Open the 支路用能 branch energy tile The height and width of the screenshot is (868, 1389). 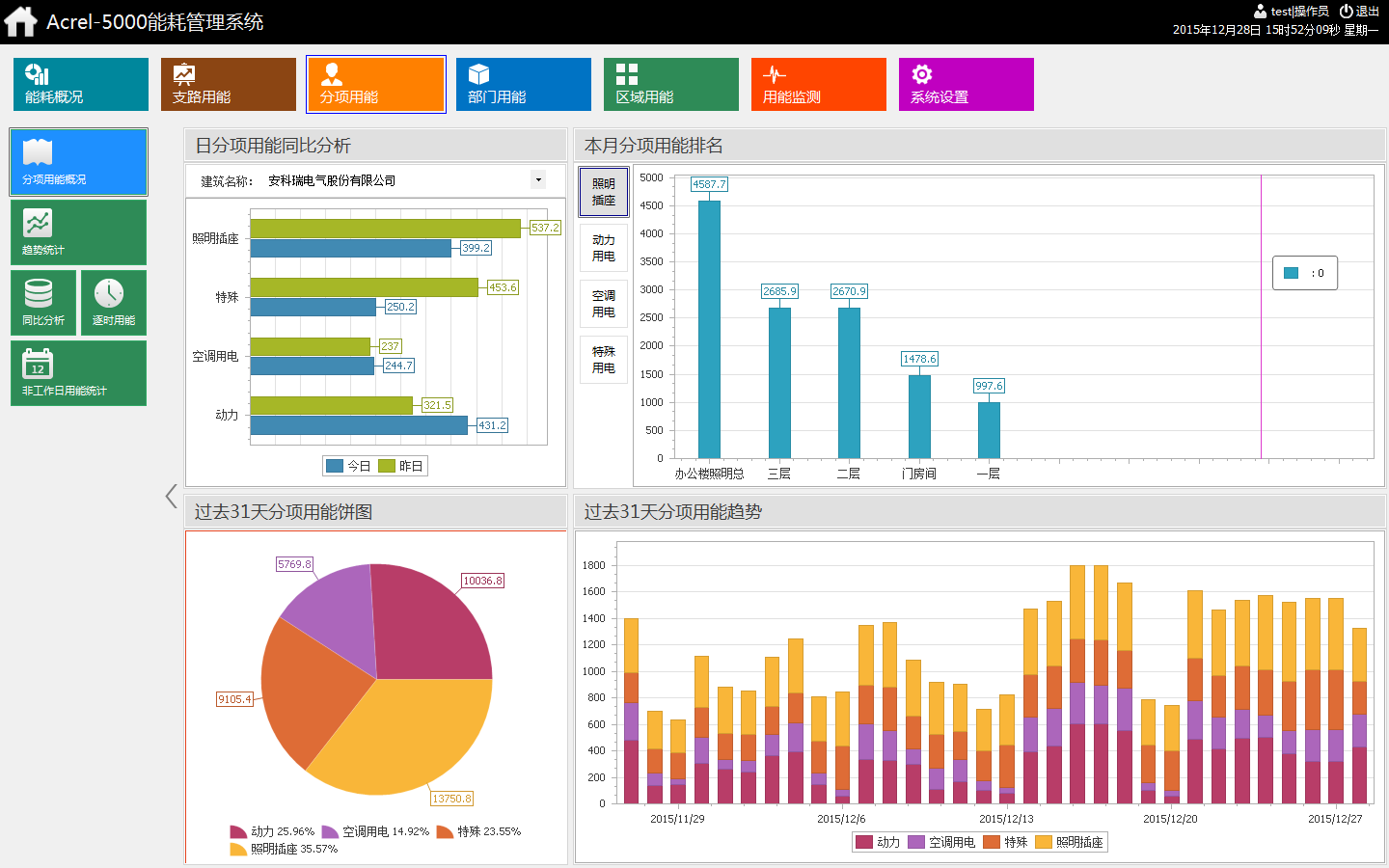click(229, 85)
